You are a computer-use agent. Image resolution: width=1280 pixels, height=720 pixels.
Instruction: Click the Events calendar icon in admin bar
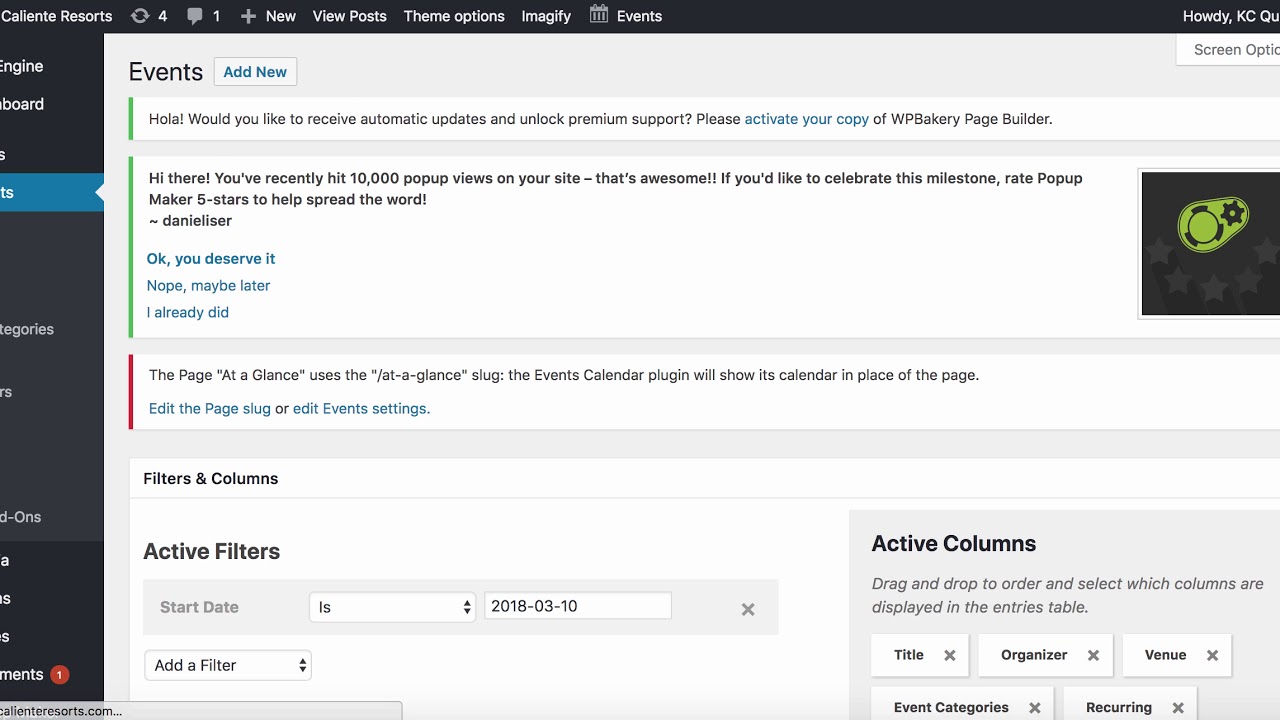pyautogui.click(x=599, y=15)
